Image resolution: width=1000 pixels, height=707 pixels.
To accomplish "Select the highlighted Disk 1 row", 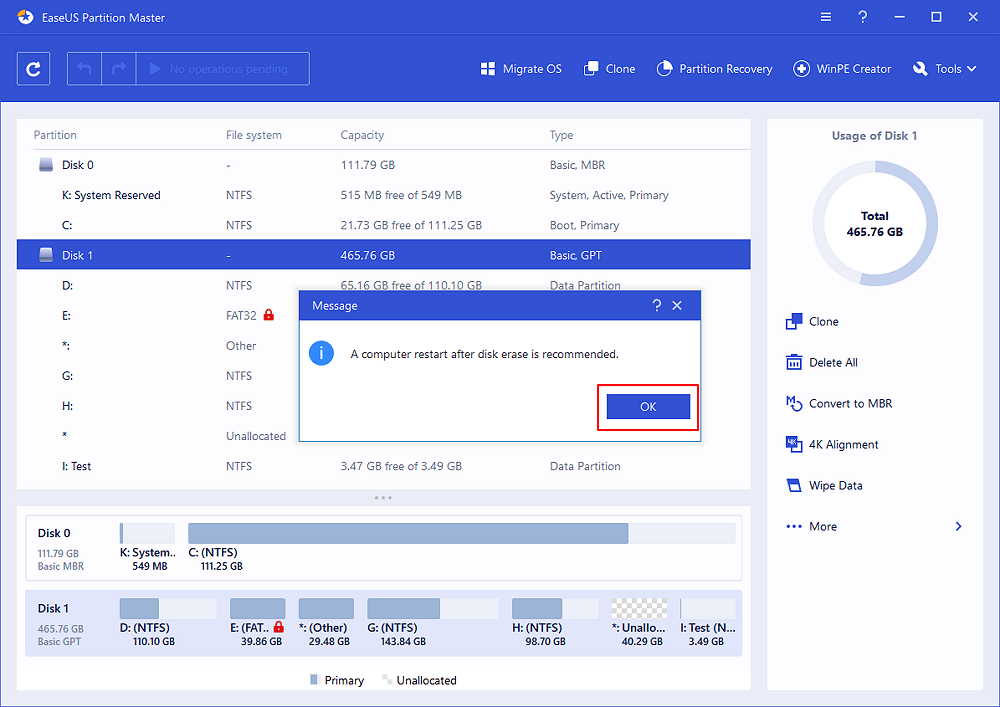I will tap(383, 255).
